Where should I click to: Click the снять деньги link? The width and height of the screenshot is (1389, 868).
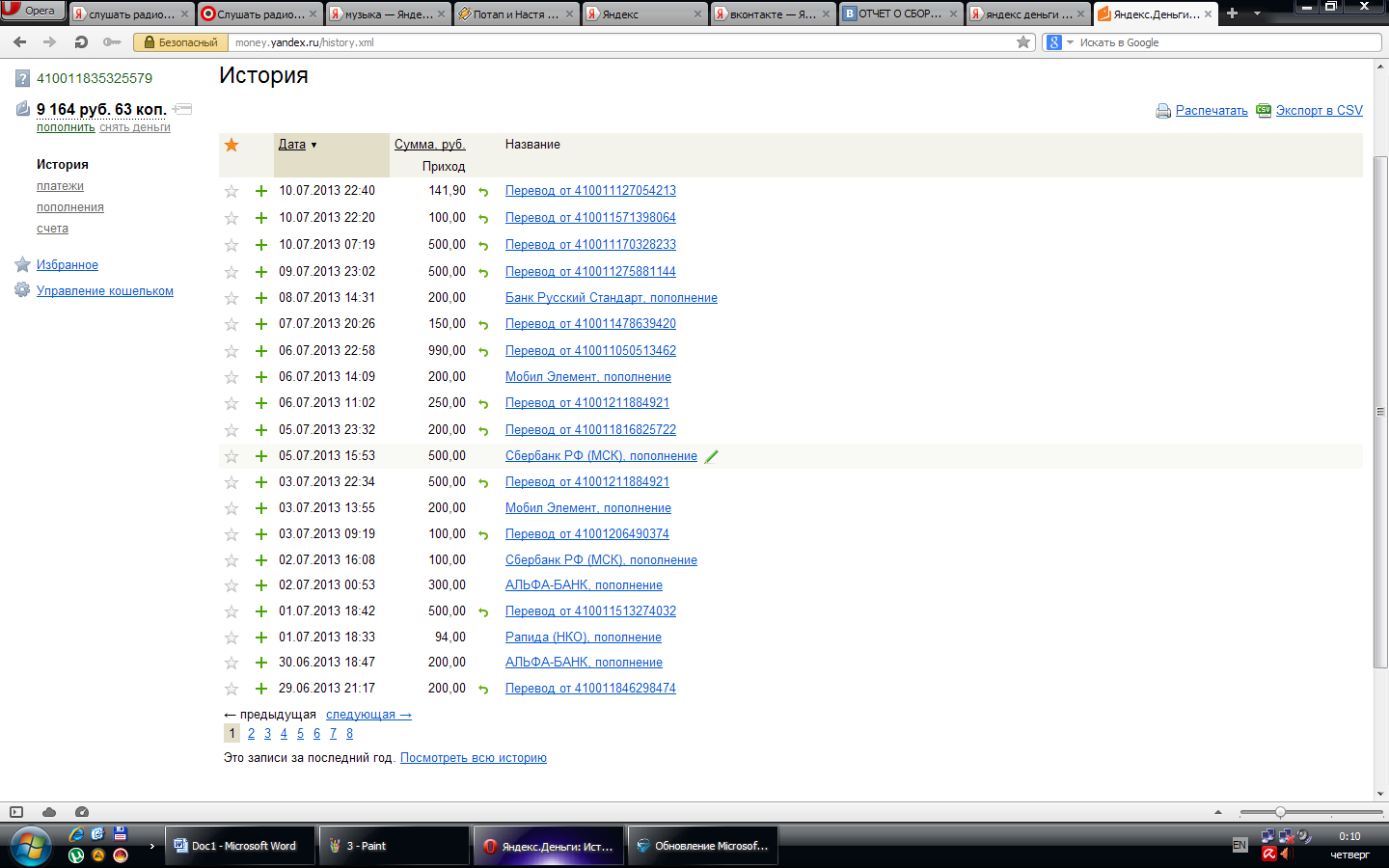(x=135, y=127)
